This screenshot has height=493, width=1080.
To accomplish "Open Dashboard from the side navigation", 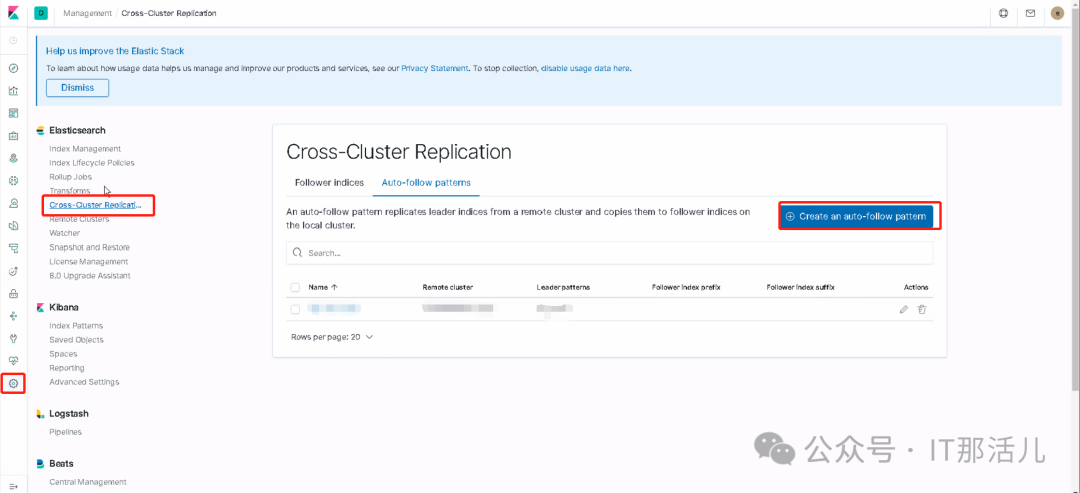I will [x=13, y=113].
